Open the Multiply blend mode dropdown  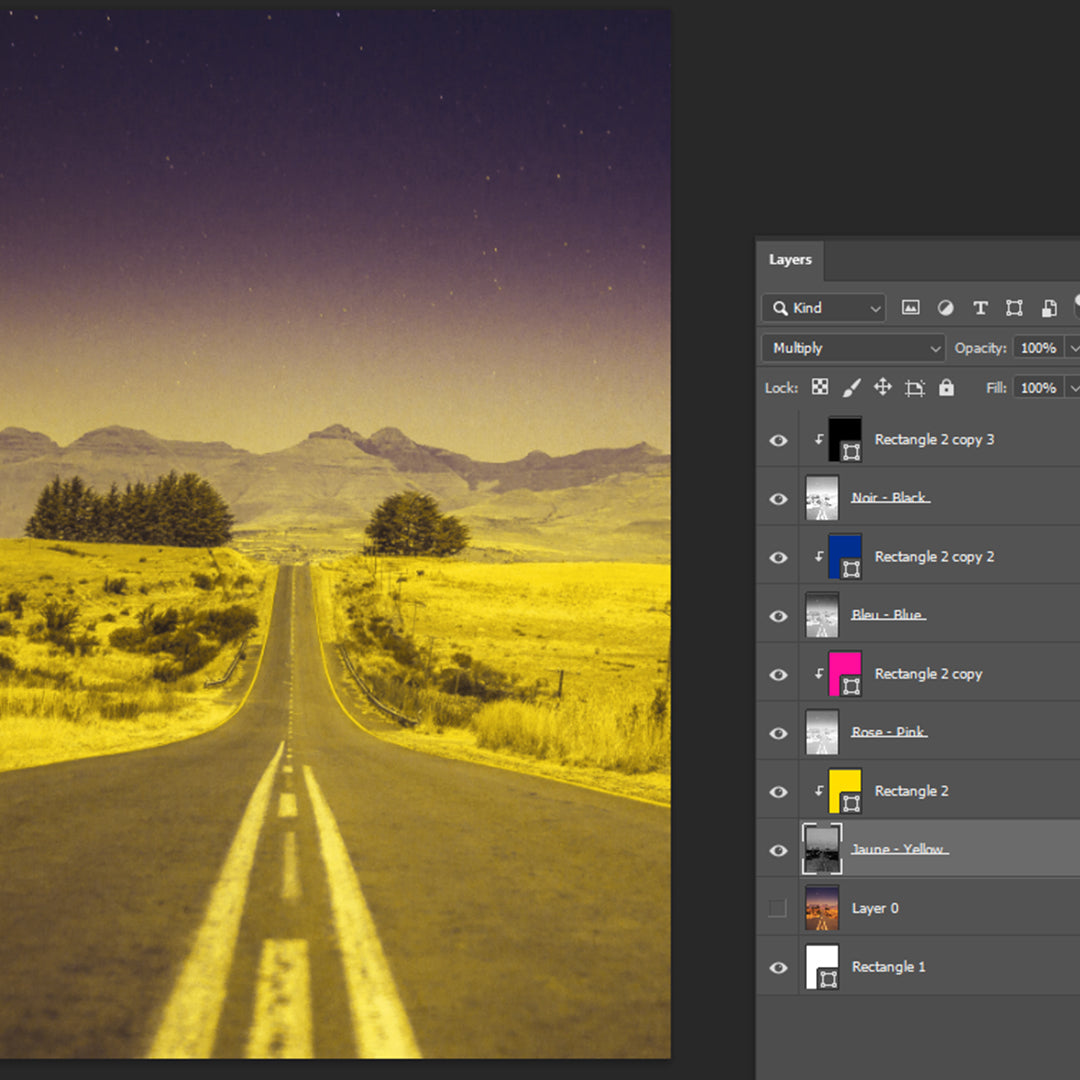tap(852, 348)
